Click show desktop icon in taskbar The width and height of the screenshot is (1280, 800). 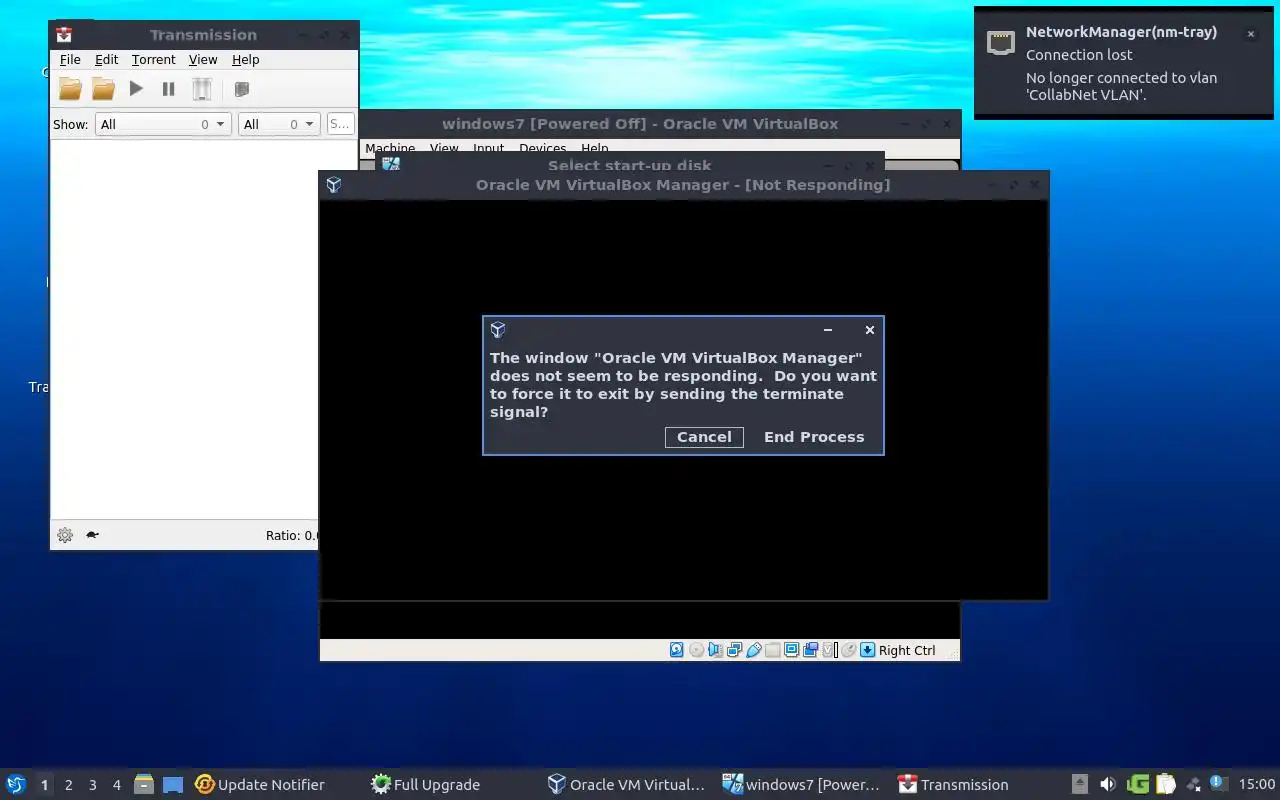click(x=173, y=785)
